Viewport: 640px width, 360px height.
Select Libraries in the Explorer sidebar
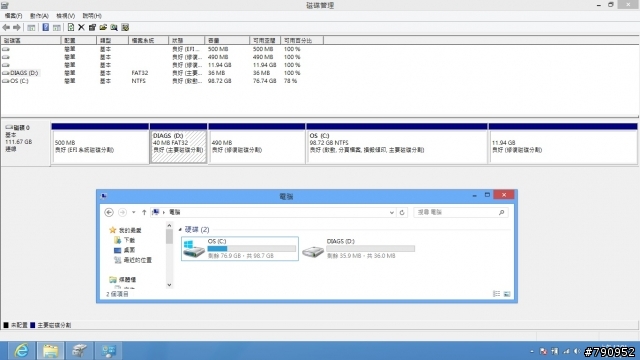(x=123, y=280)
